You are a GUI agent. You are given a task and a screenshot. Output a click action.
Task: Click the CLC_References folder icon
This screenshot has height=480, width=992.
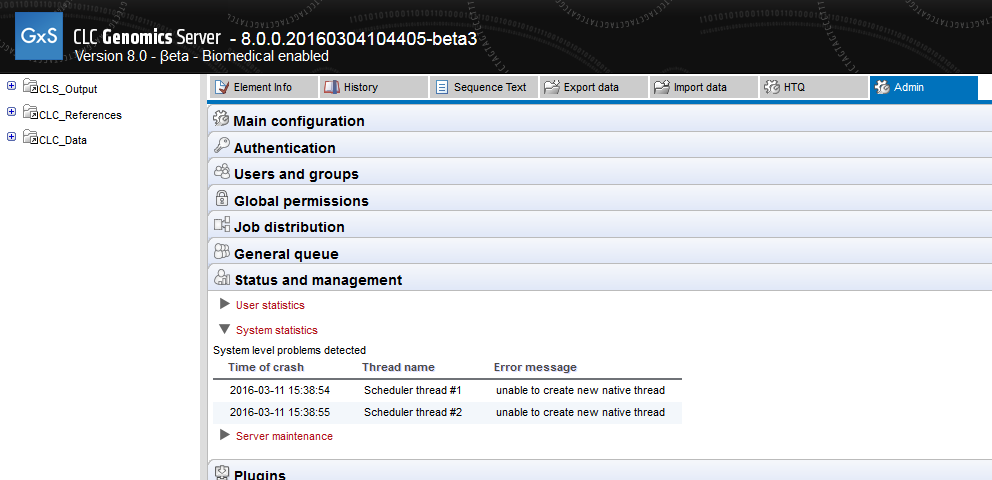click(x=30, y=113)
